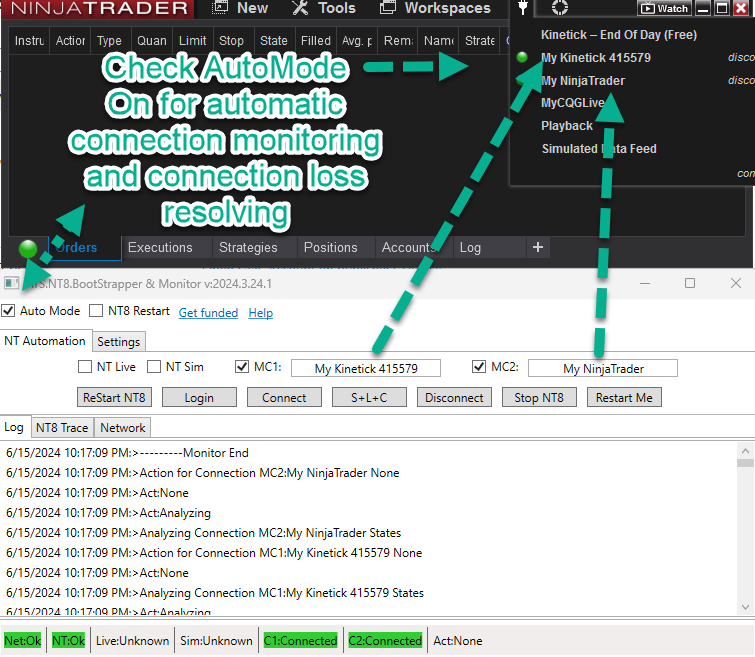Switch to the Log tab in NinjaTrader Control Center

point(470,248)
